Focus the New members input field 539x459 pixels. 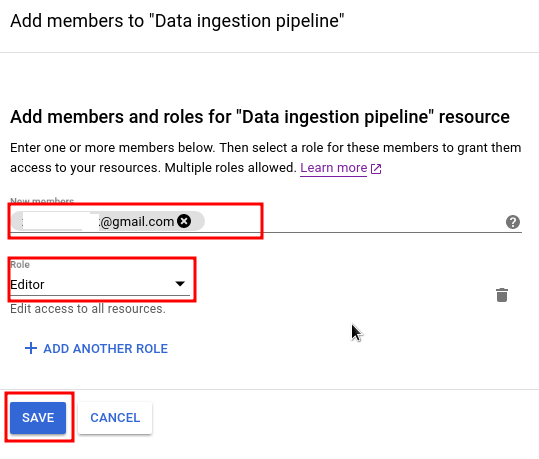354,222
